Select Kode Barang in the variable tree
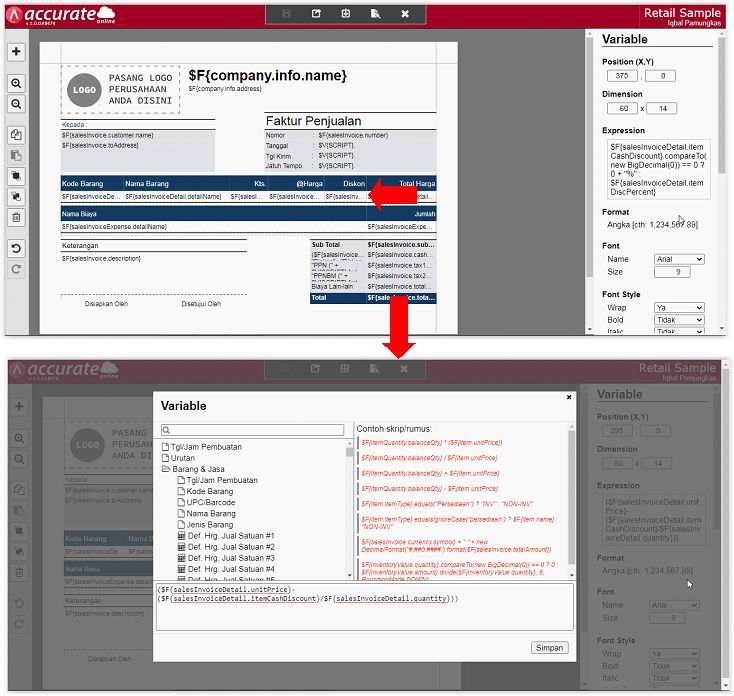Screen dimensions: 734x696 coord(209,491)
